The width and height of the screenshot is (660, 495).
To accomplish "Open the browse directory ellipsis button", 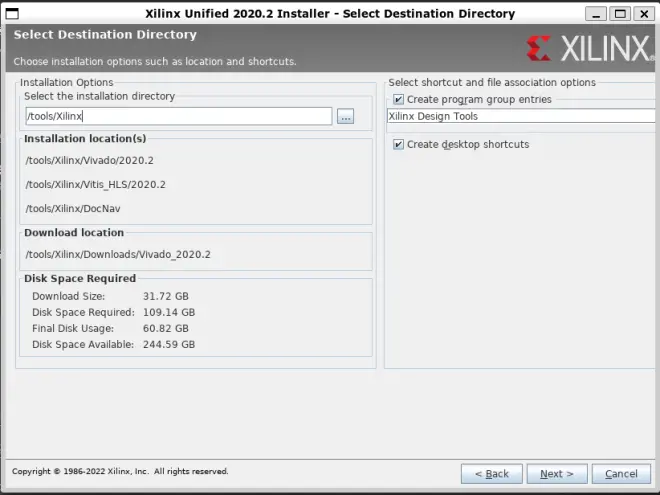I will [x=345, y=117].
